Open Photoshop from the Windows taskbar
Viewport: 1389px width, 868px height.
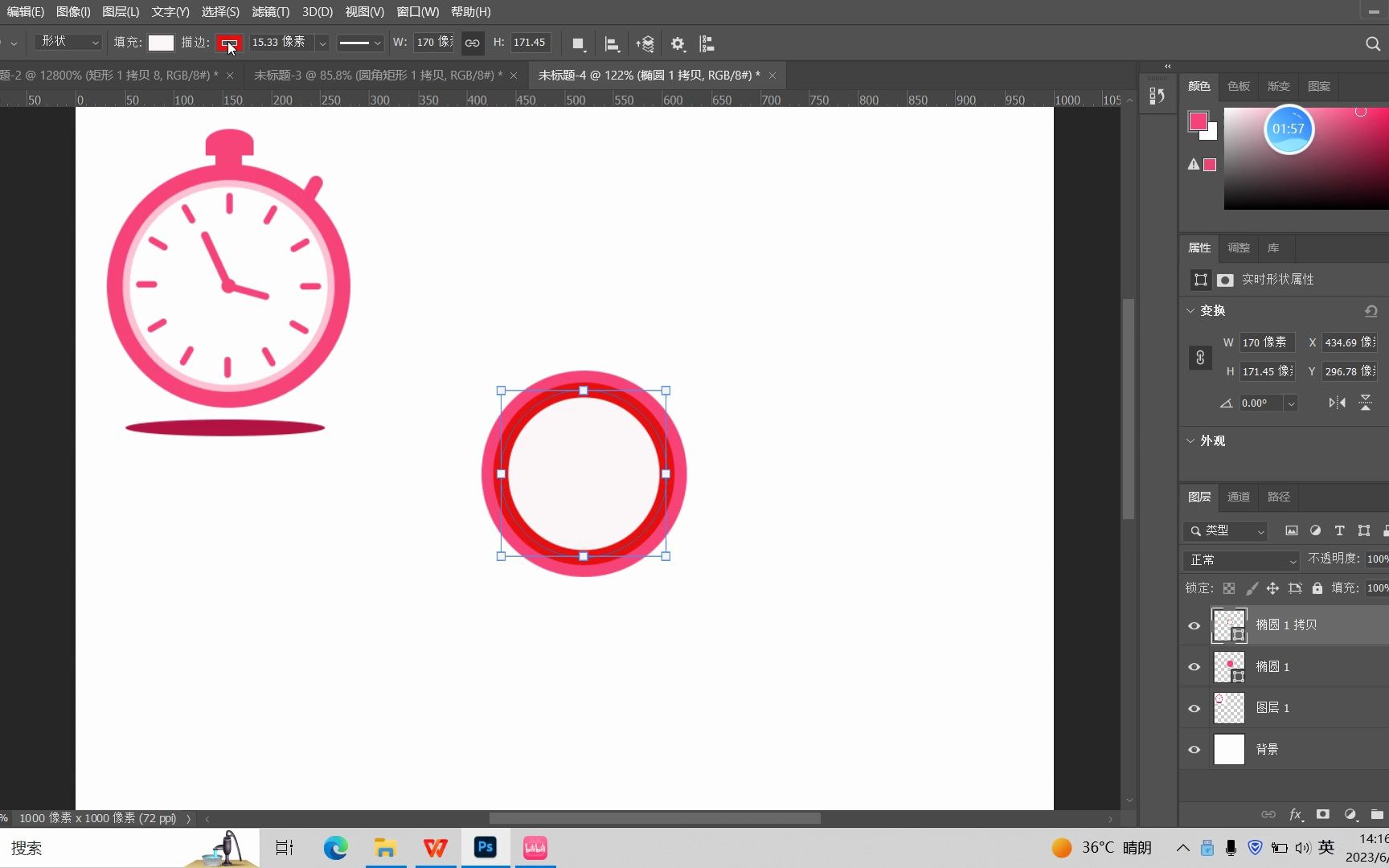tap(486, 848)
